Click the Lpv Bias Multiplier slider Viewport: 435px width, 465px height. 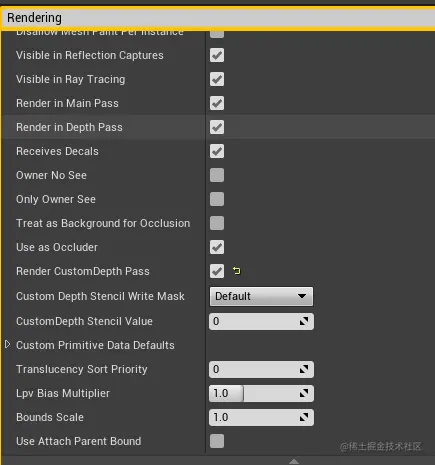tap(261, 393)
